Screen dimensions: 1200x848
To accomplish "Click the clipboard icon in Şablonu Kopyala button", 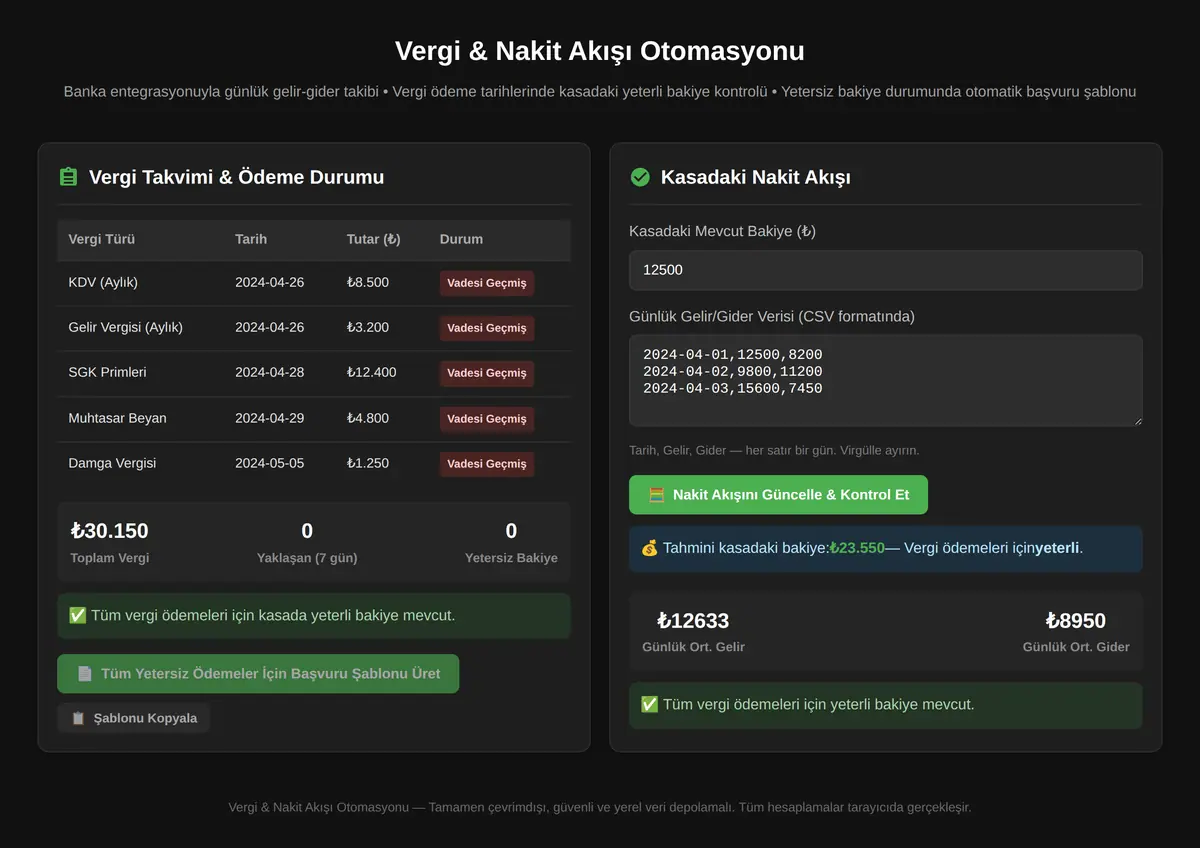I will tap(78, 718).
